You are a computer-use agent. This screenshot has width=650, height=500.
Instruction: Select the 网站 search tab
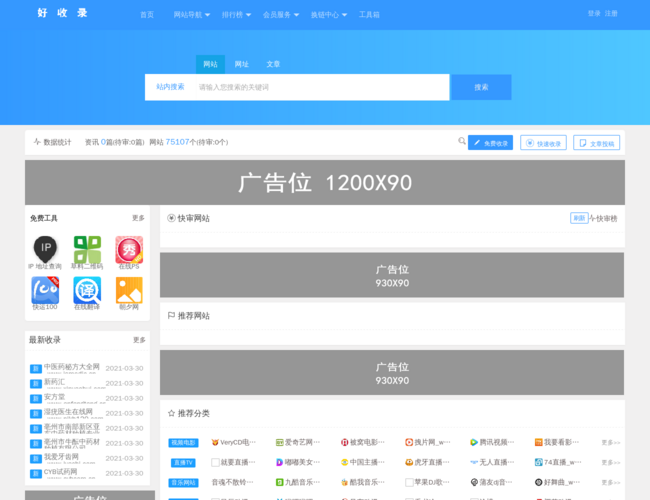[x=210, y=64]
